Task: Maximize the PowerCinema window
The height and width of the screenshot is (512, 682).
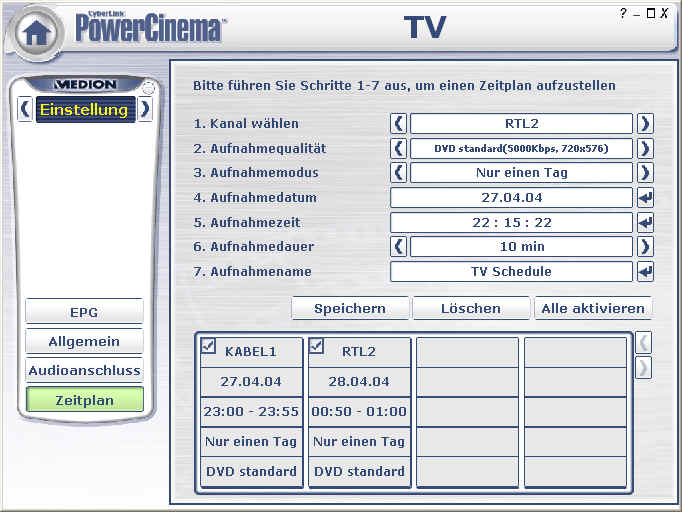Action: pos(651,13)
